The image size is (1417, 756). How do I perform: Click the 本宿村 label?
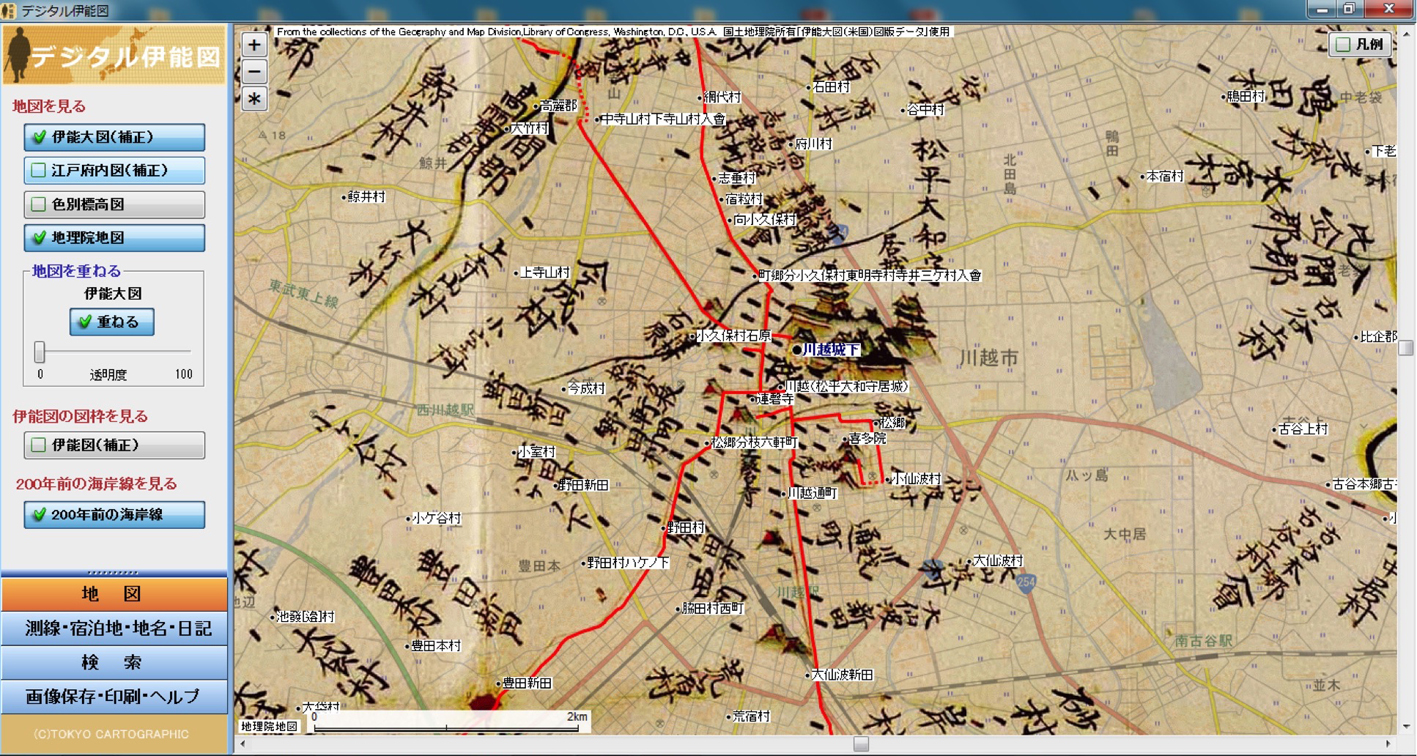1165,176
